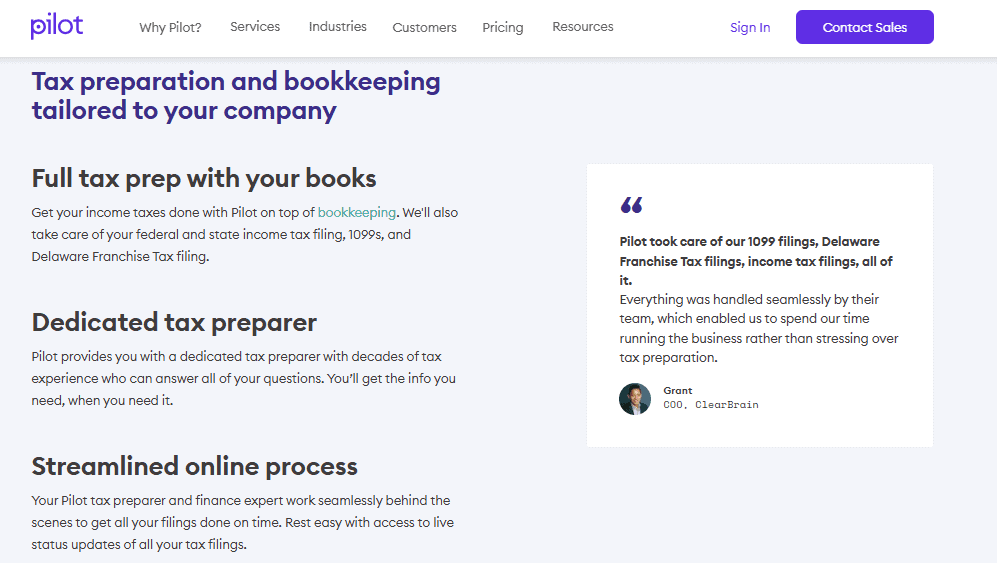
Task: Click the name Grant under the testimonial
Action: click(x=677, y=390)
